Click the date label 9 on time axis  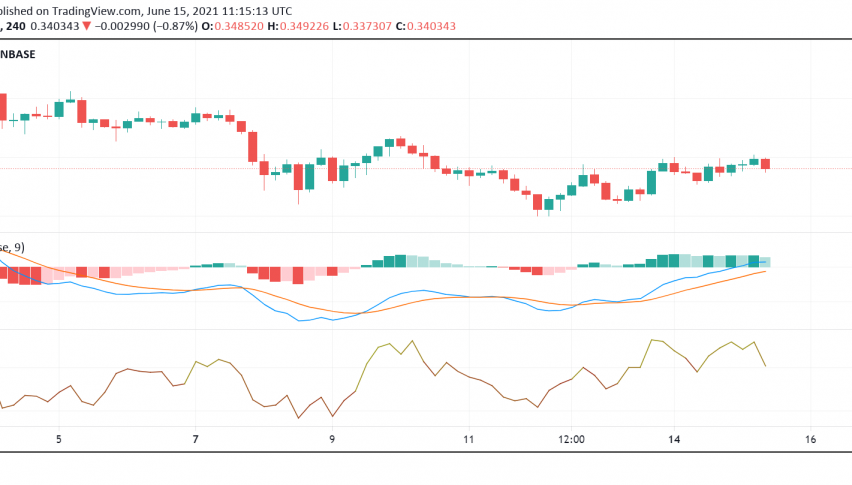click(x=332, y=439)
